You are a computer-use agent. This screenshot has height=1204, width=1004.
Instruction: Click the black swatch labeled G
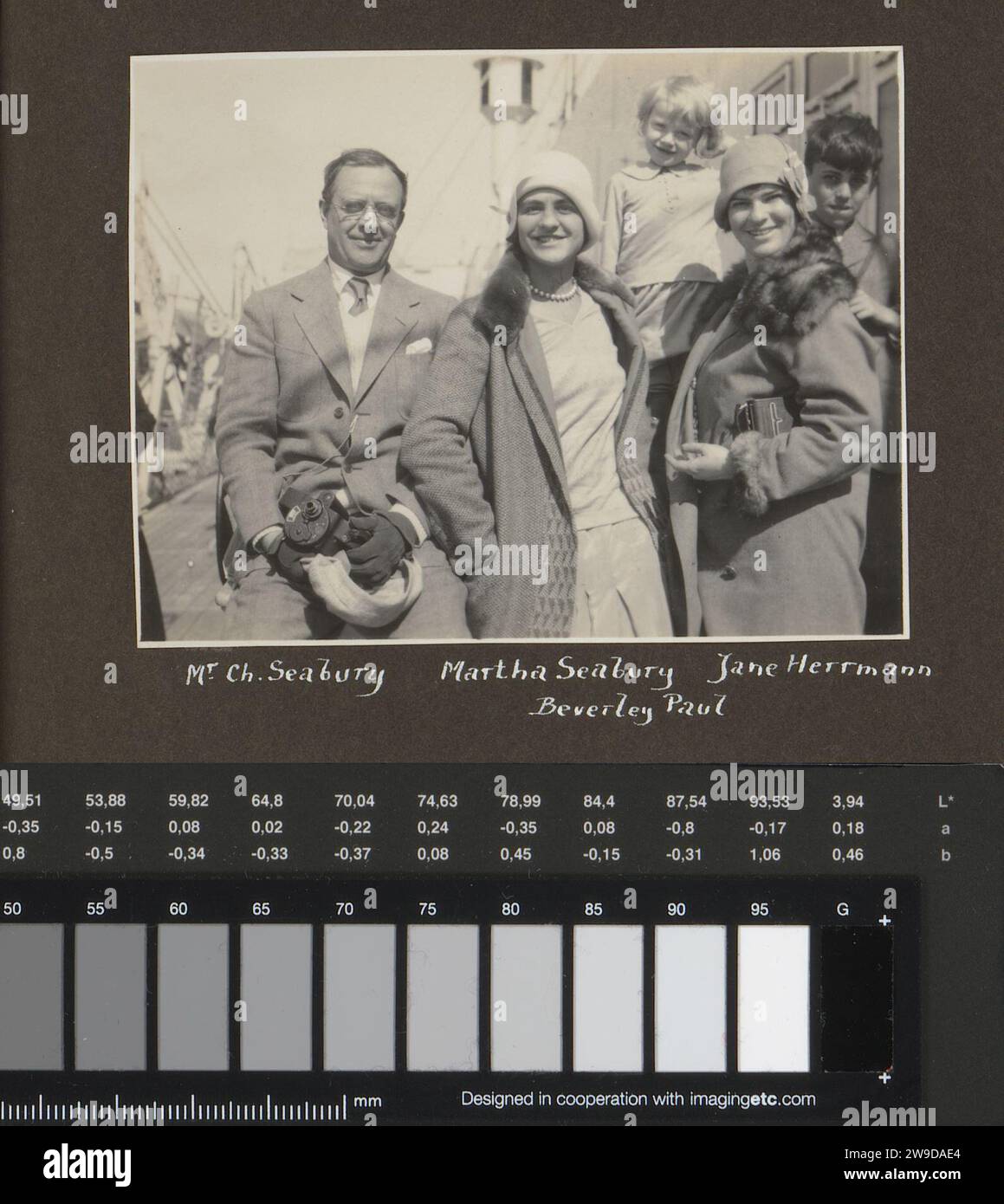tap(857, 997)
